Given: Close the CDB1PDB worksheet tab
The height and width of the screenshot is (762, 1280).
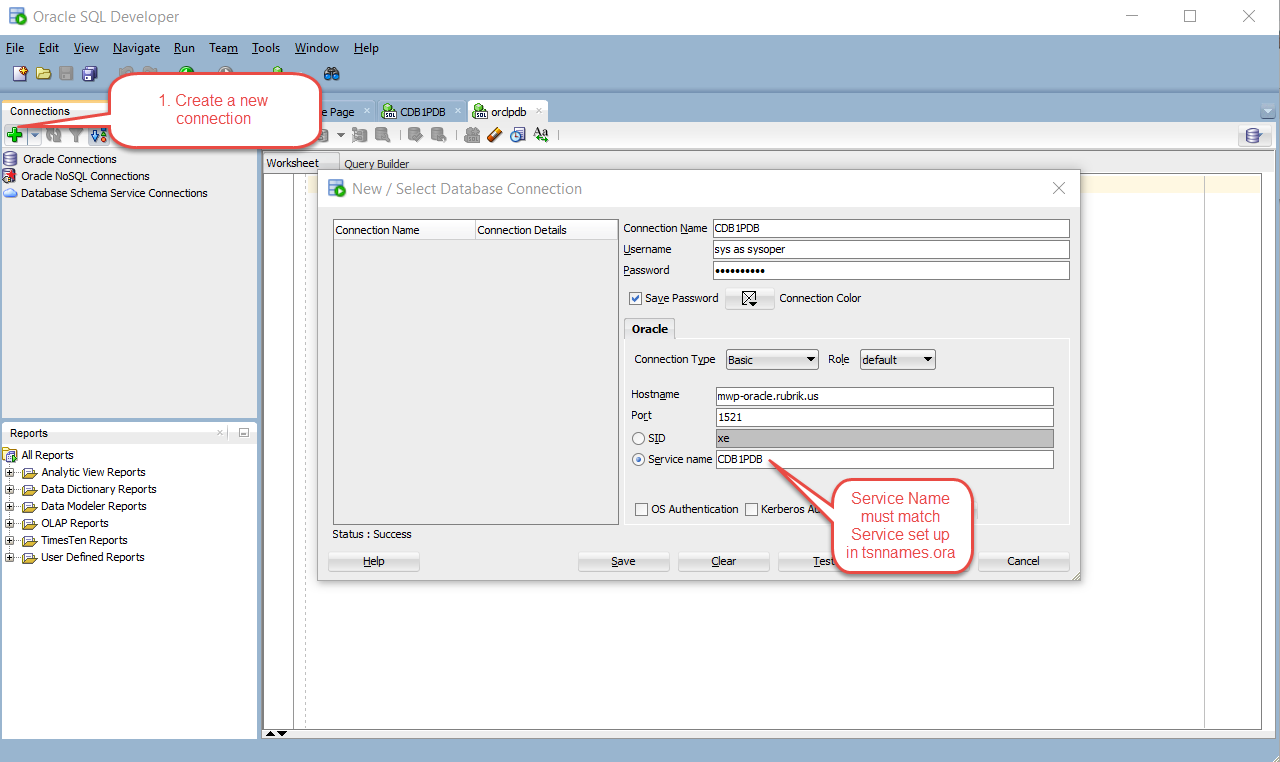Looking at the screenshot, I should [458, 111].
